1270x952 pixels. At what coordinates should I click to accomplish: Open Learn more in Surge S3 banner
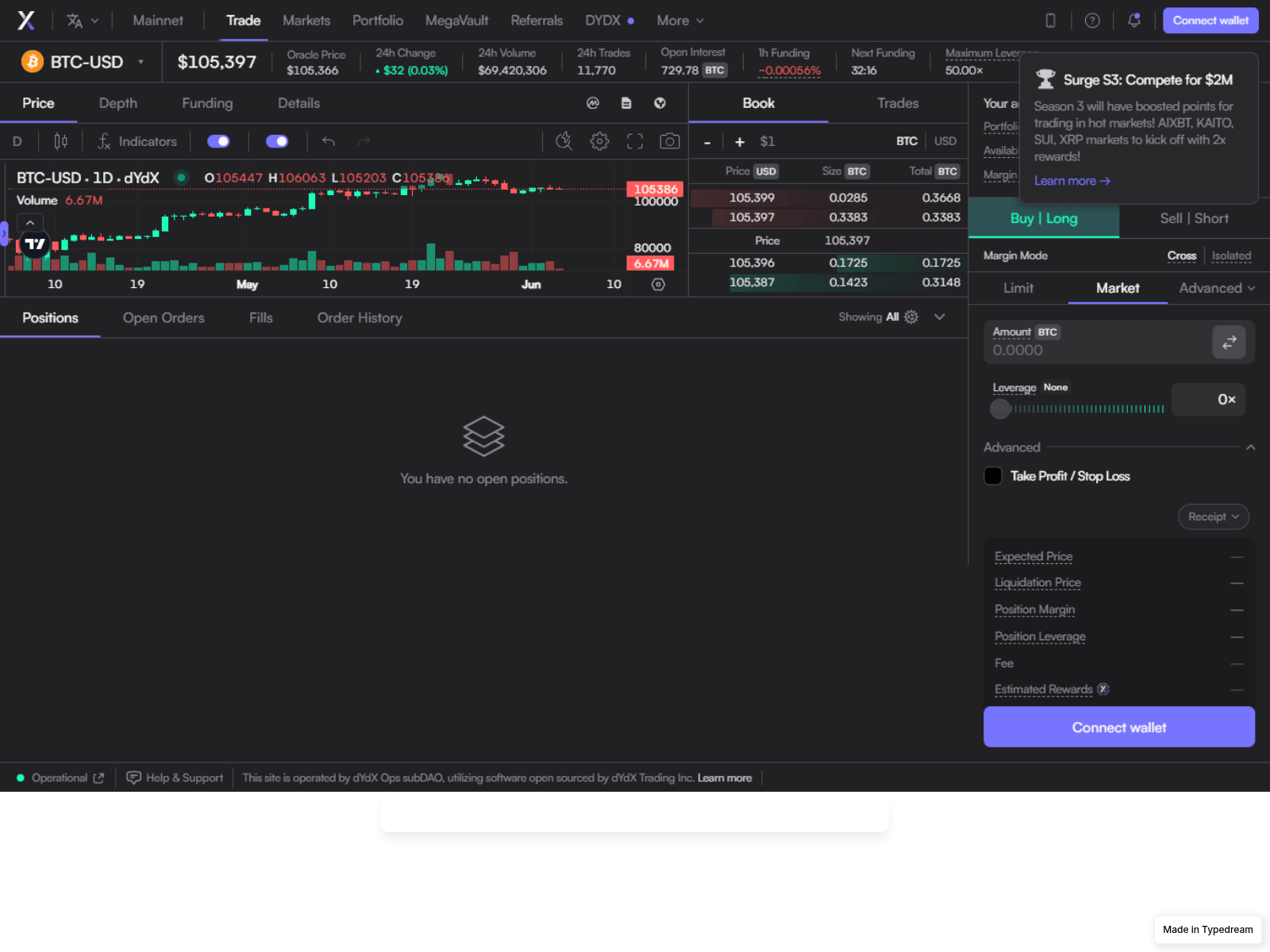pos(1072,181)
